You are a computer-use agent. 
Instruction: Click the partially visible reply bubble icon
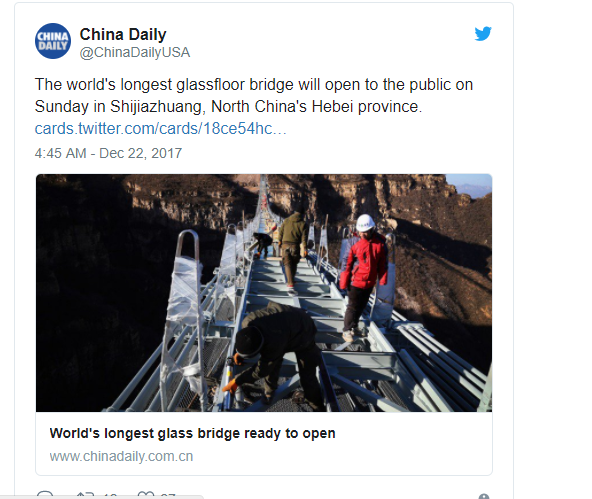coord(45,495)
